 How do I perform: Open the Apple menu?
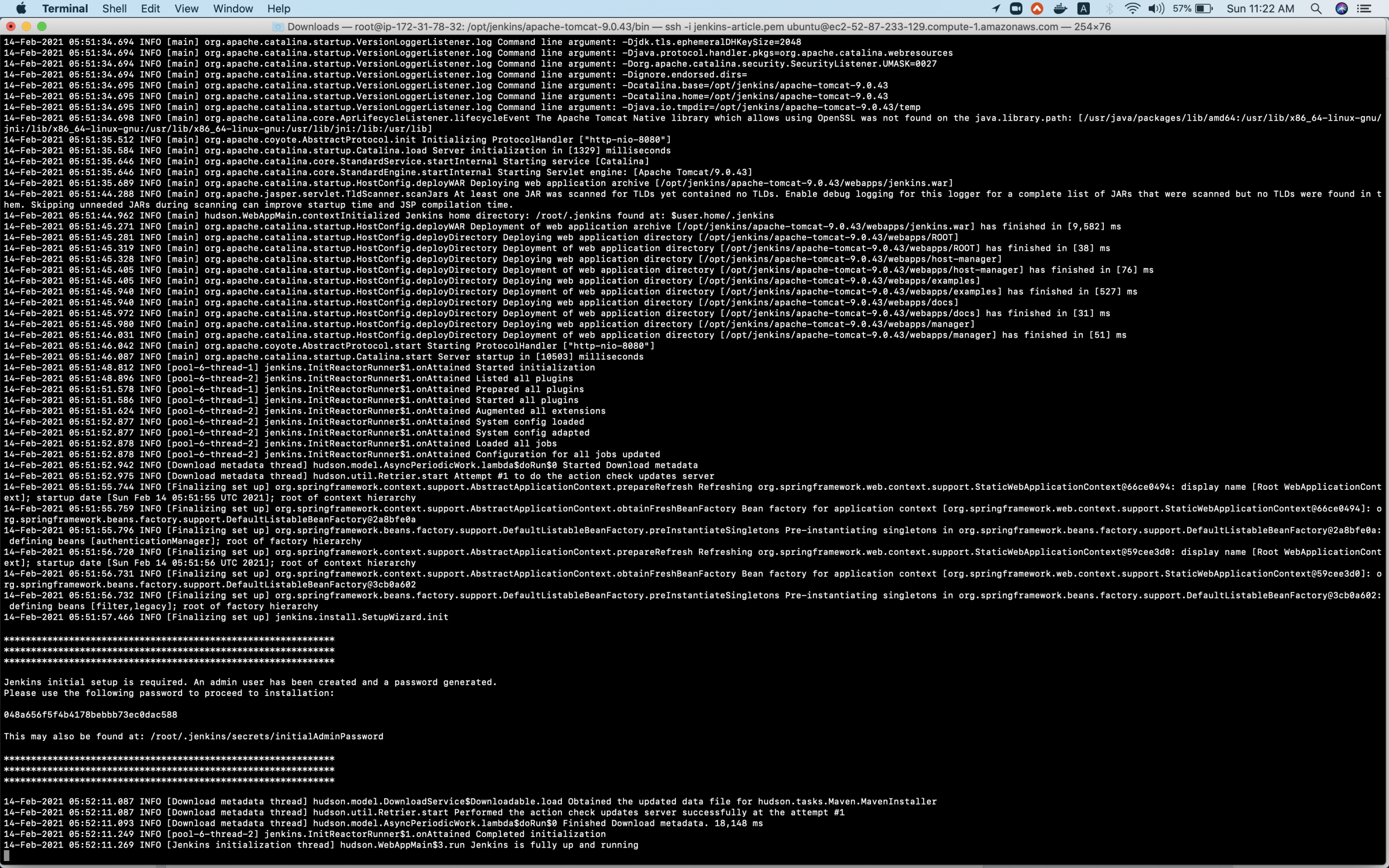tap(21, 9)
